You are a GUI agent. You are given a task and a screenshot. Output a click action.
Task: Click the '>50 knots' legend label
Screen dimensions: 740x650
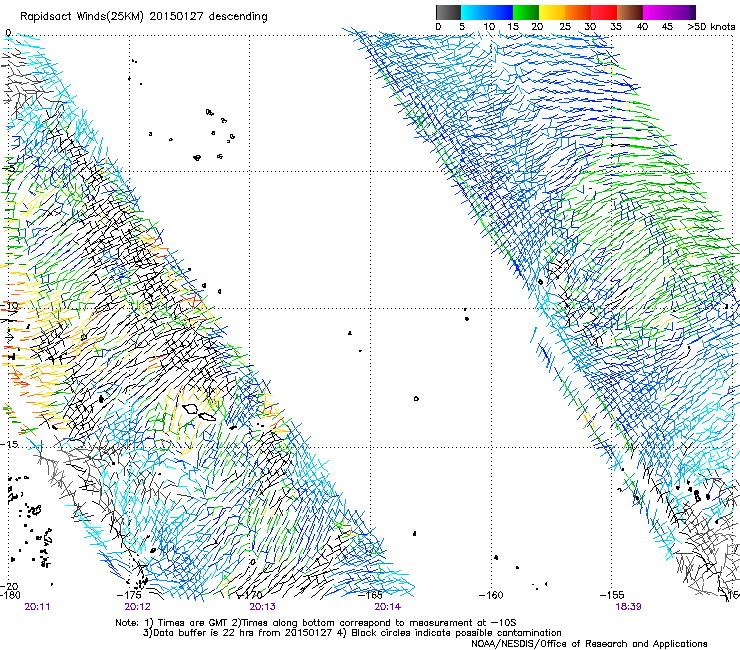pos(711,26)
